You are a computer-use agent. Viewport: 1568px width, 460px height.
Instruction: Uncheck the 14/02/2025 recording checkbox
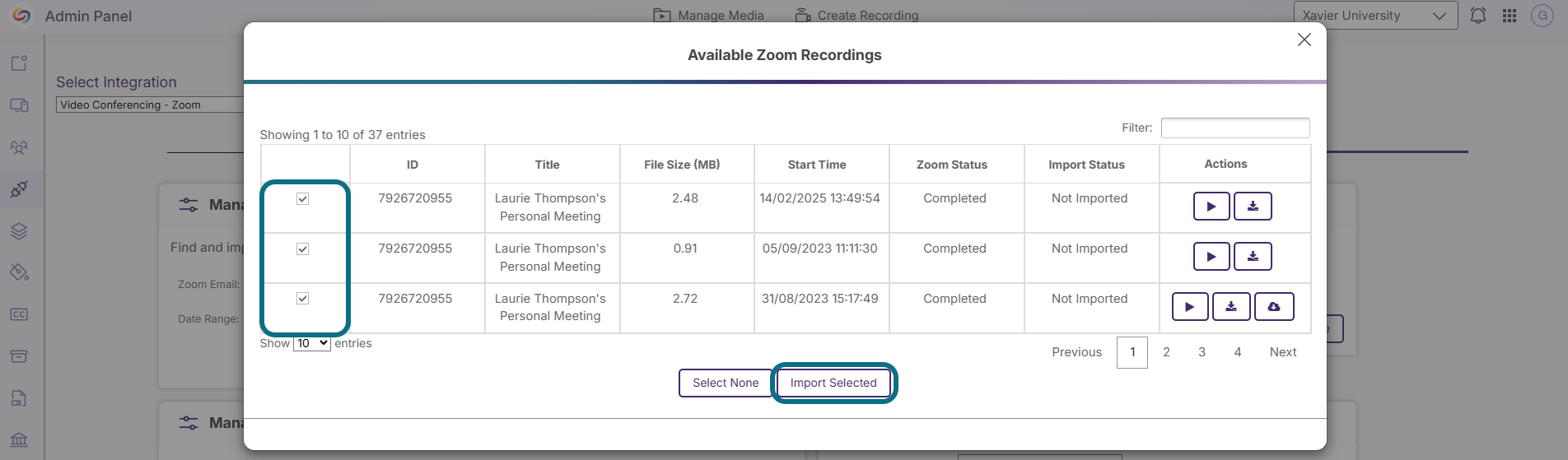(302, 198)
